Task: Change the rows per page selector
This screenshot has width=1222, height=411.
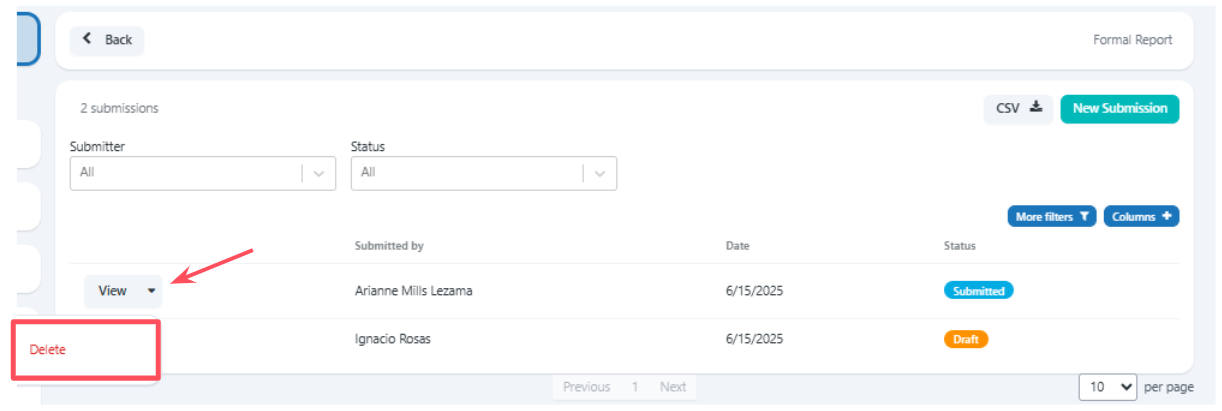Action: pyautogui.click(x=1108, y=386)
